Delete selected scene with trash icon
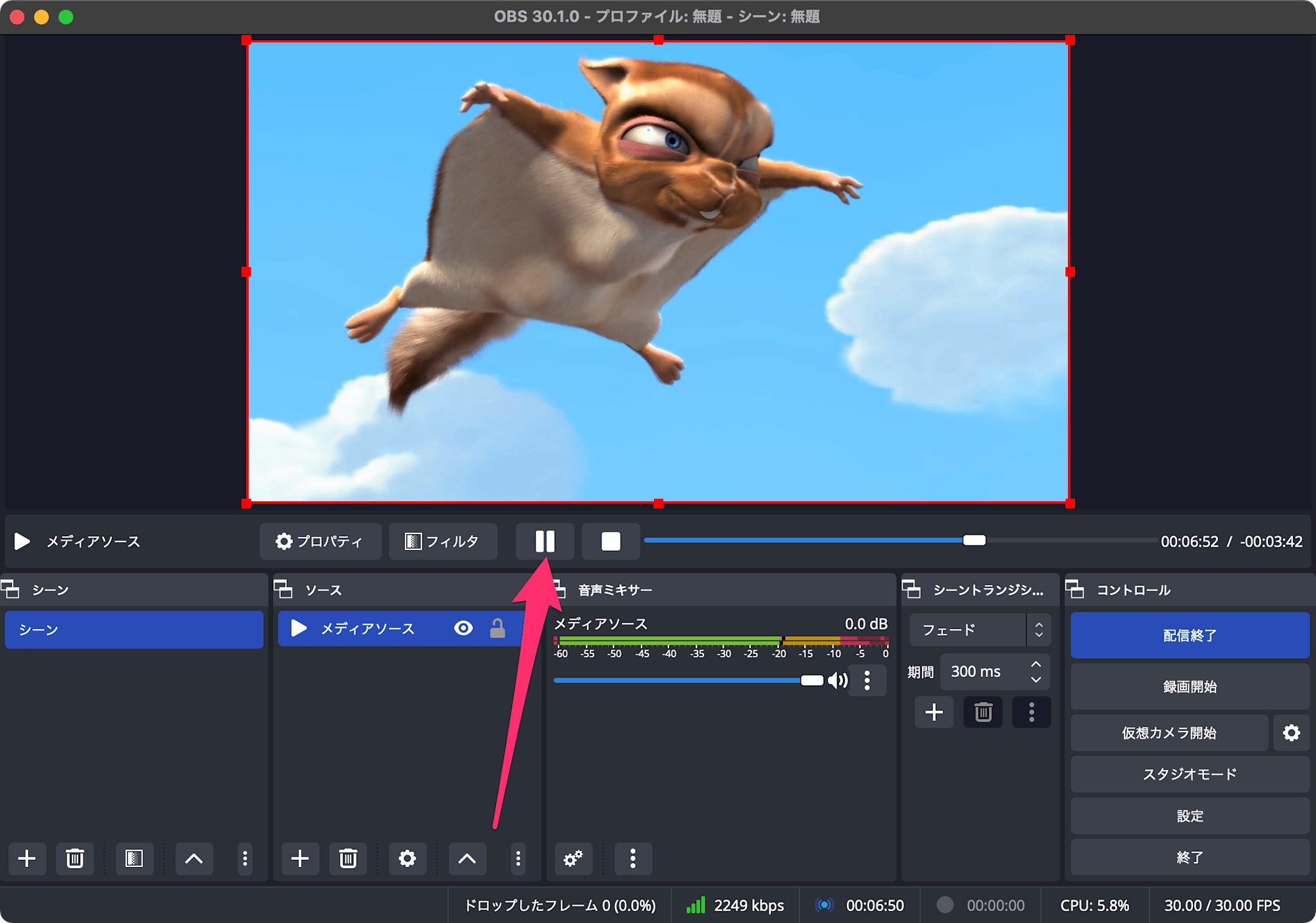 point(75,859)
